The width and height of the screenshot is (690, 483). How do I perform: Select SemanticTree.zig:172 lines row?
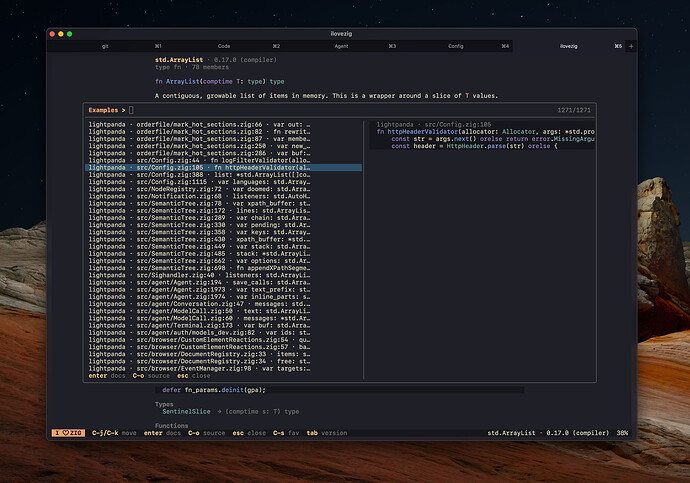coord(224,211)
